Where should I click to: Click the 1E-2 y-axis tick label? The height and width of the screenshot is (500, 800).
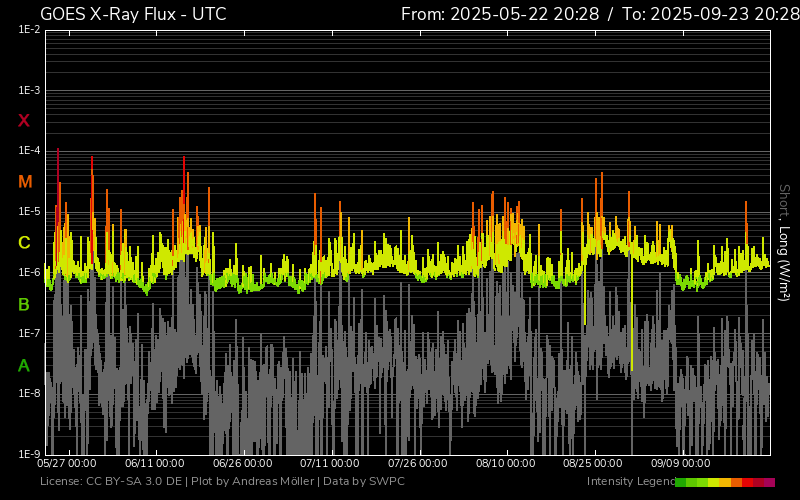pos(29,31)
